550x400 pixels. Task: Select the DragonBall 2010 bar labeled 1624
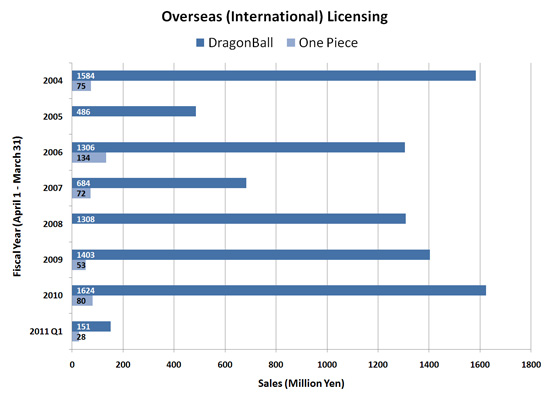[x=279, y=291]
